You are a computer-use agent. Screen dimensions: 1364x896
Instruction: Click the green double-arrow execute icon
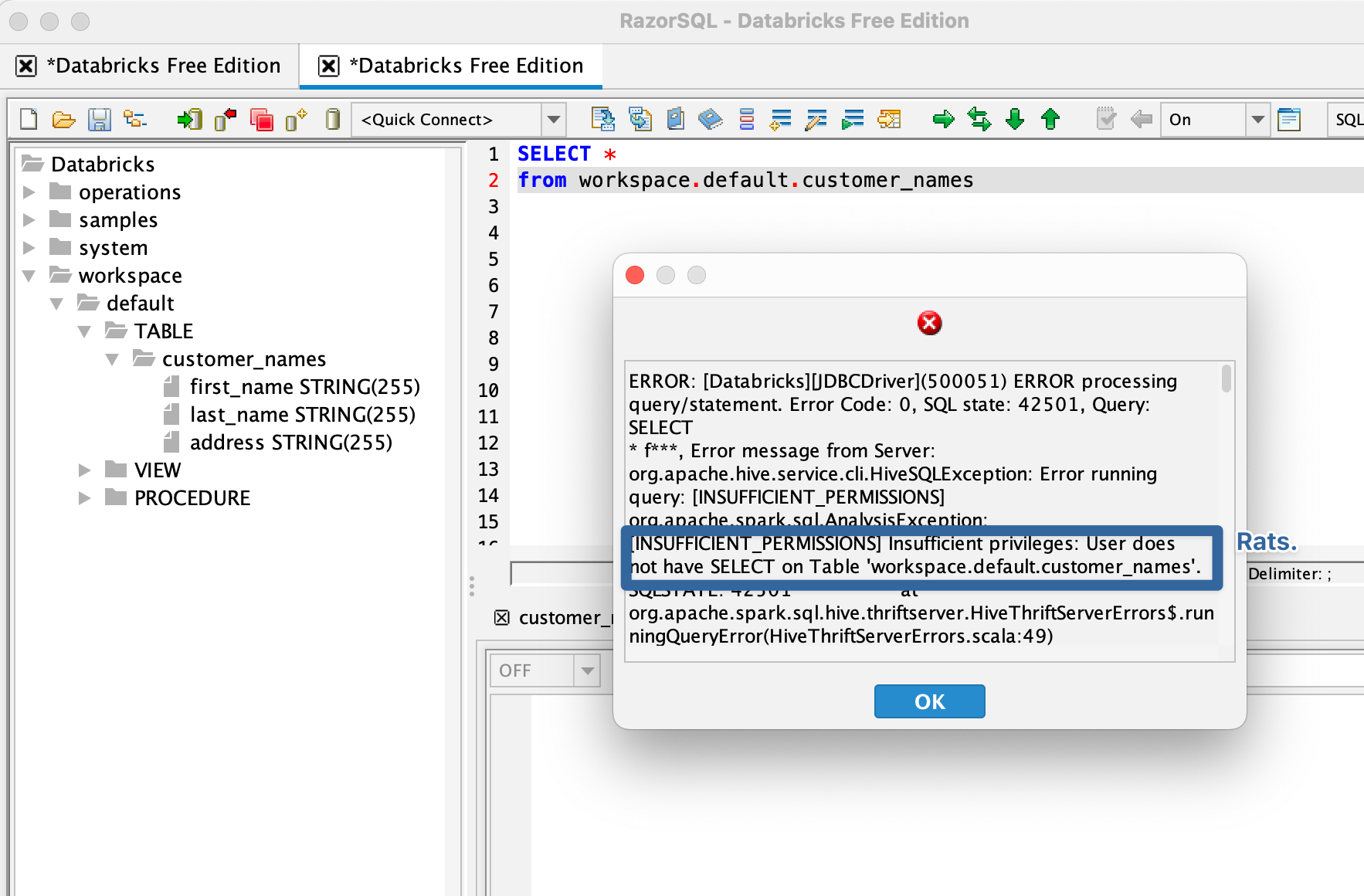point(979,119)
